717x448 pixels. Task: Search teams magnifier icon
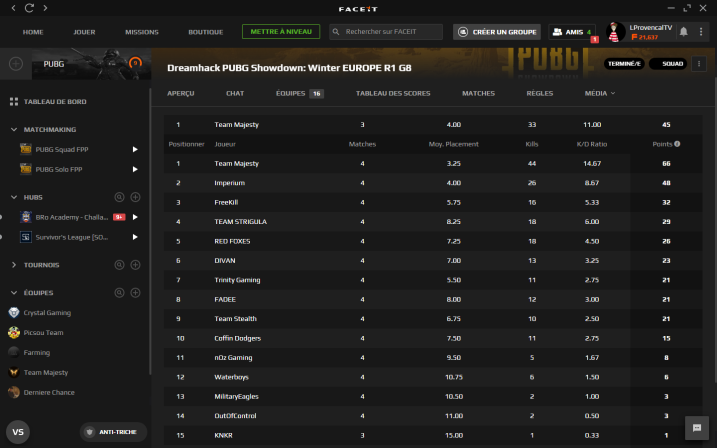[x=119, y=293]
